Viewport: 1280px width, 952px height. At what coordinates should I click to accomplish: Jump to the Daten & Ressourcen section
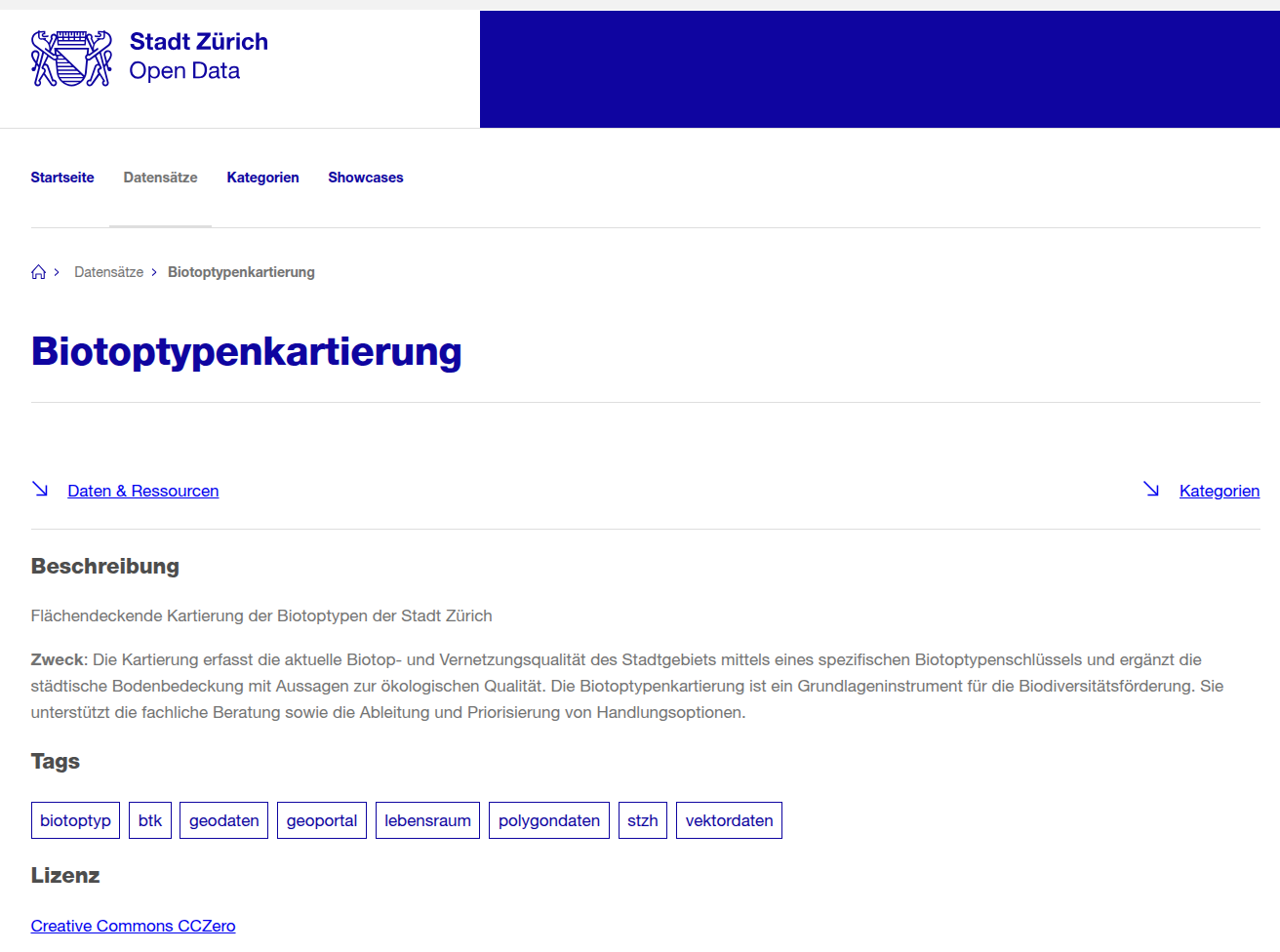(x=143, y=491)
